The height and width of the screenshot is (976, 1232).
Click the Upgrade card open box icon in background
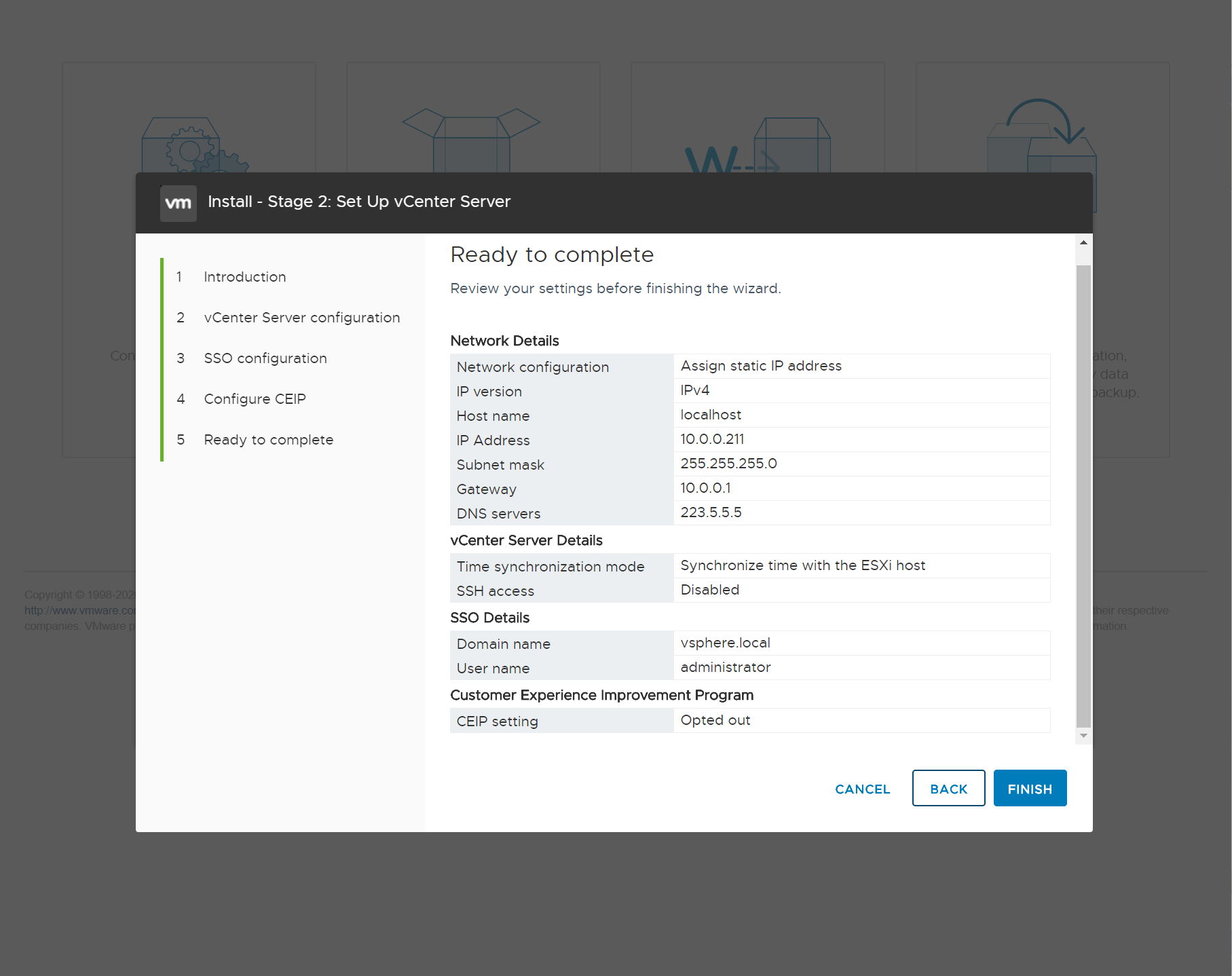coord(471,140)
